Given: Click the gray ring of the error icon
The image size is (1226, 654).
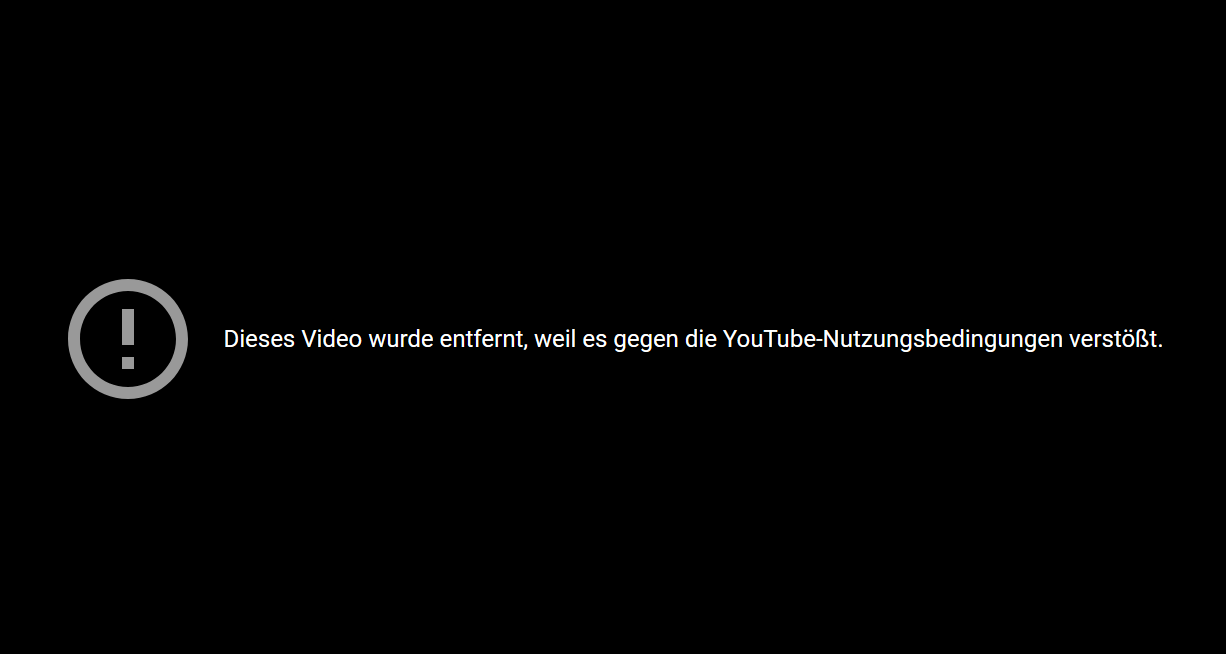Looking at the screenshot, I should pyautogui.click(x=76, y=339).
